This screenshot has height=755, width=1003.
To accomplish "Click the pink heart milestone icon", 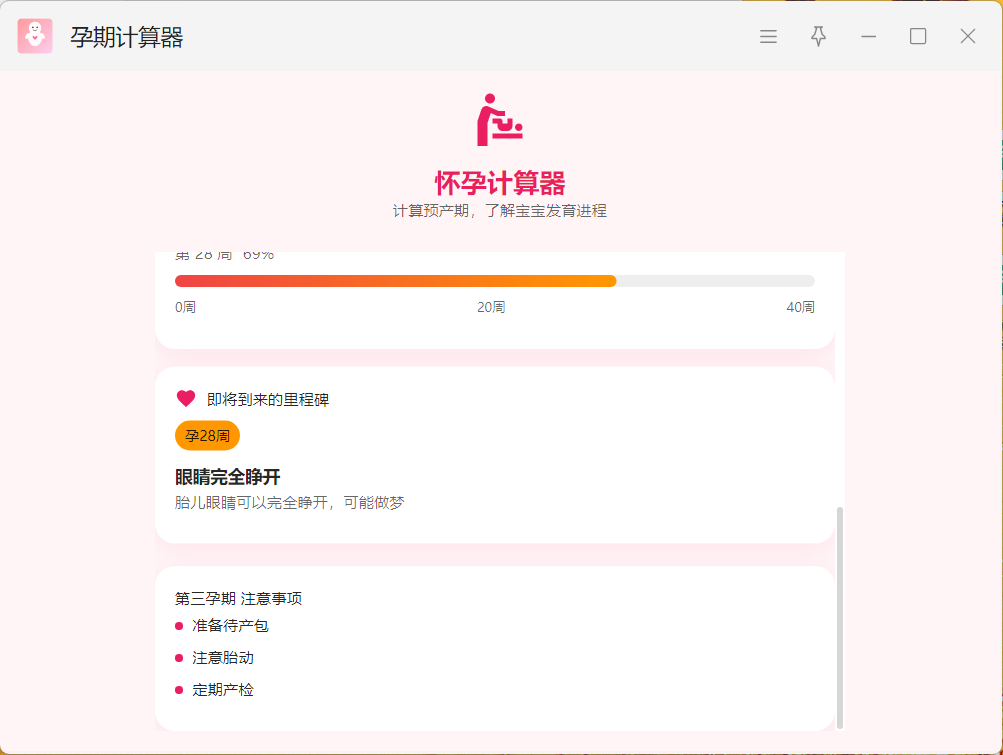I will click(x=186, y=398).
